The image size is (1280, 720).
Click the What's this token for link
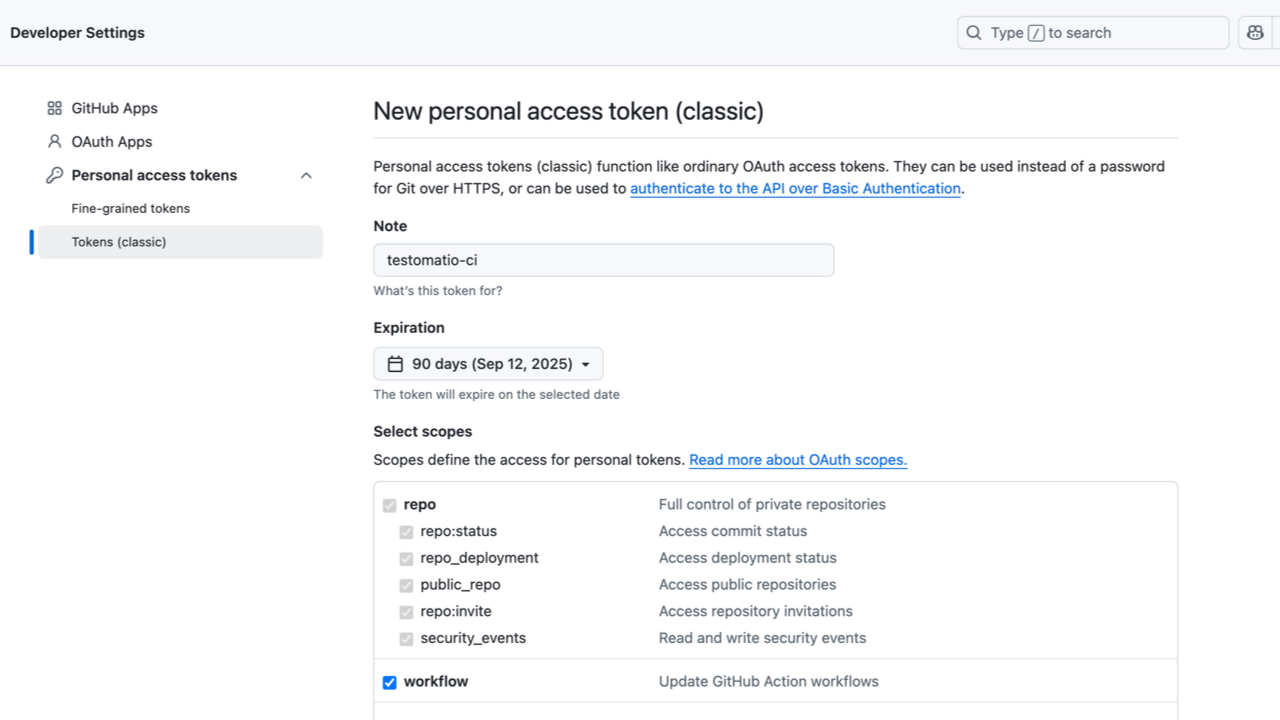[437, 290]
